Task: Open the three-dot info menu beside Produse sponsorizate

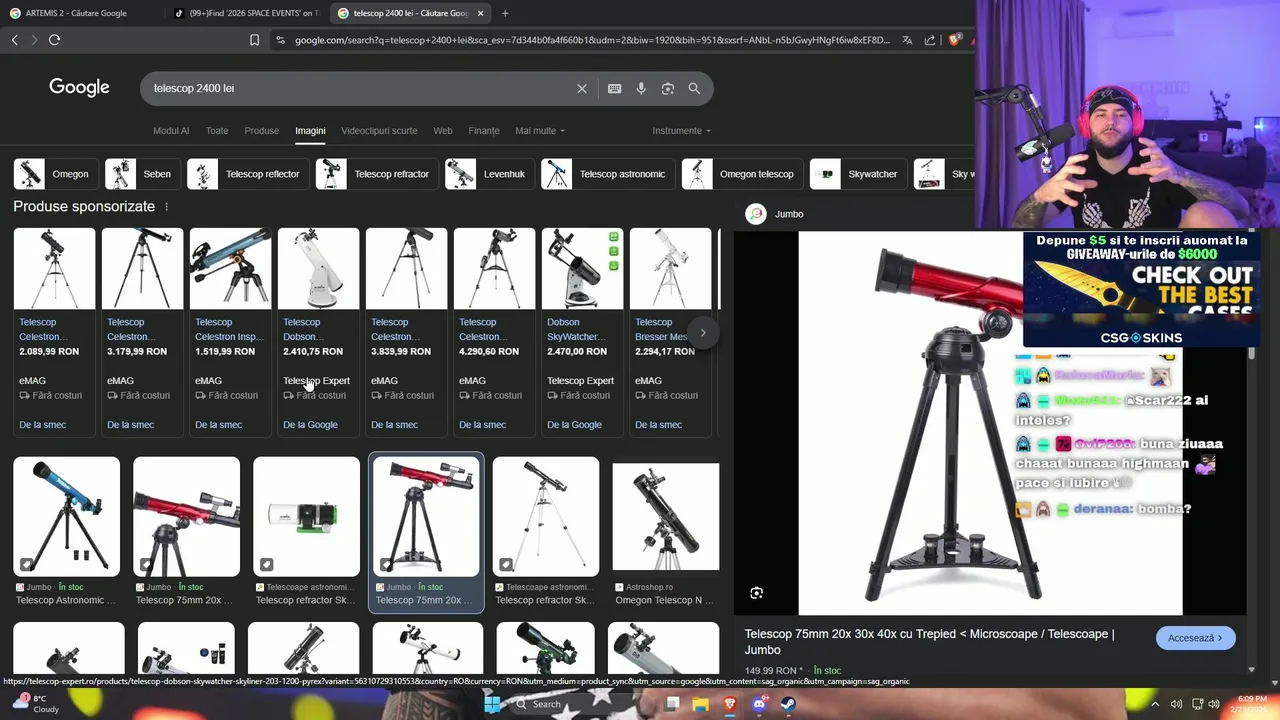Action: point(167,206)
